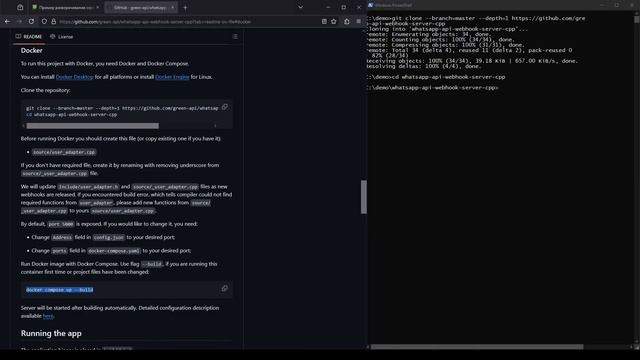Expand the list all tabs arrow
Viewport: 640px width, 360px height.
(x=300, y=7)
